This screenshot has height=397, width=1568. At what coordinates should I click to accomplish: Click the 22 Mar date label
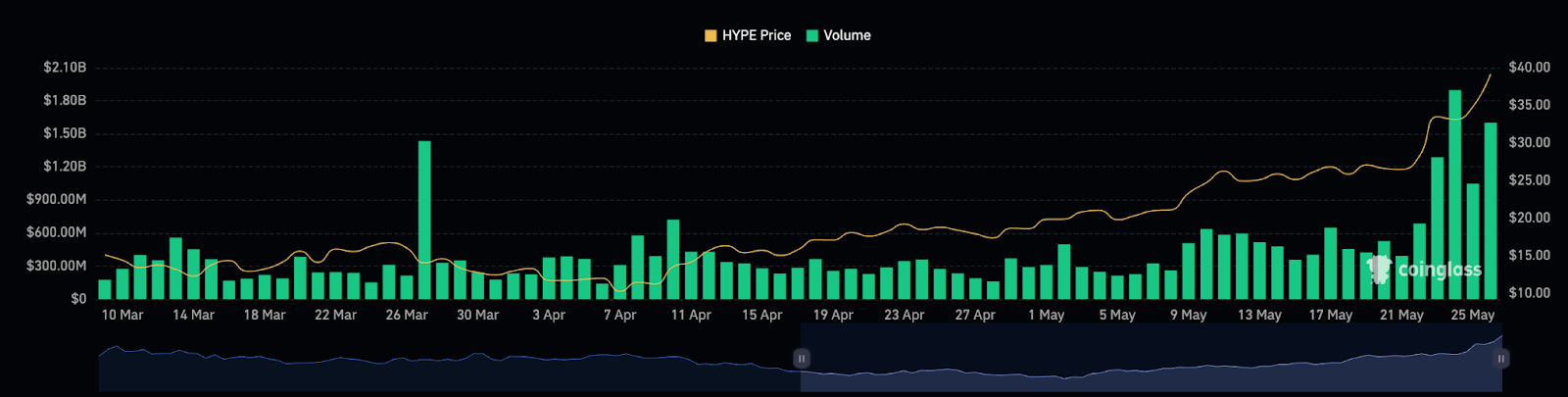click(x=336, y=315)
